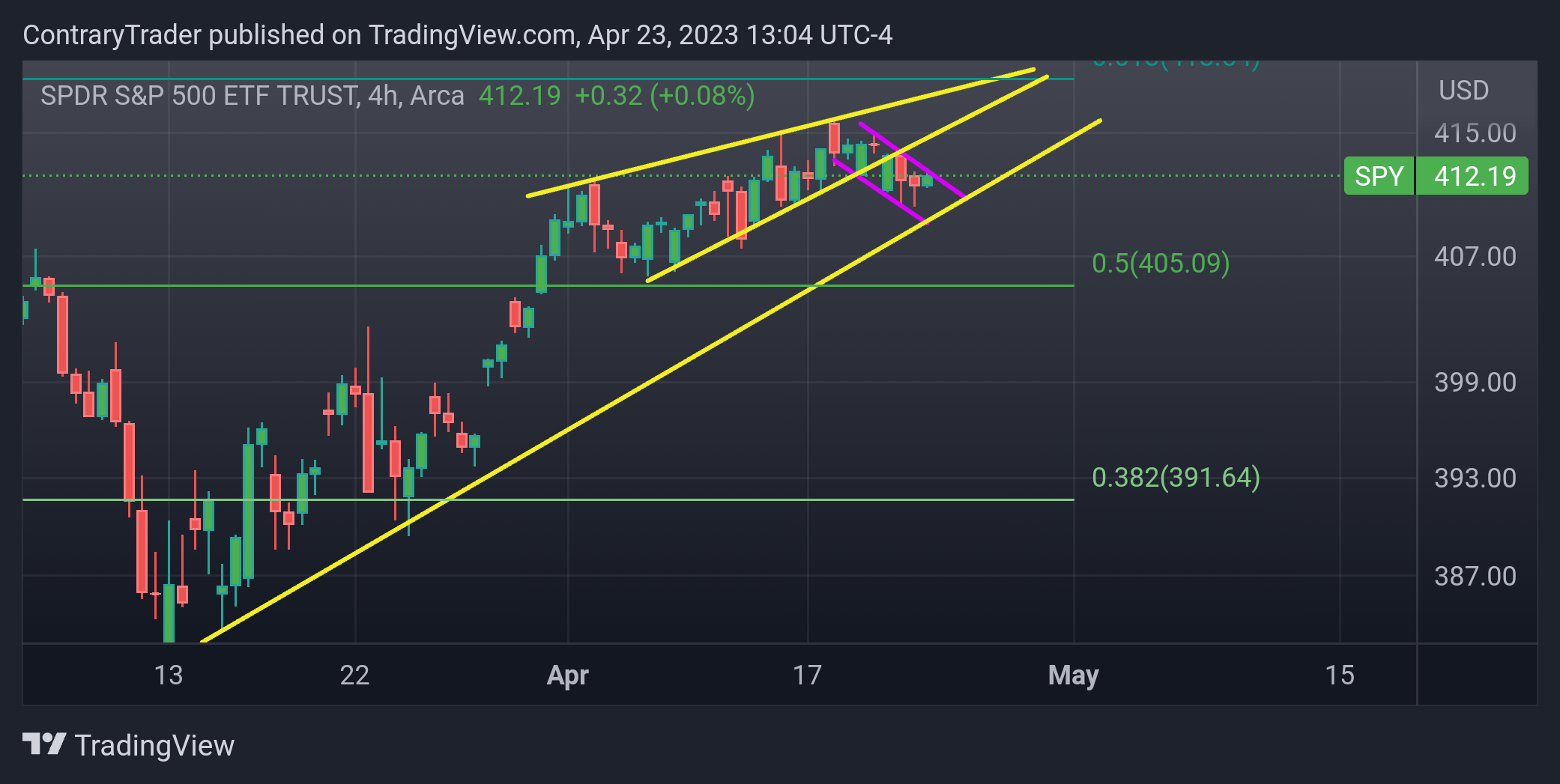
Task: Click the 17 date axis label
Action: (x=807, y=675)
